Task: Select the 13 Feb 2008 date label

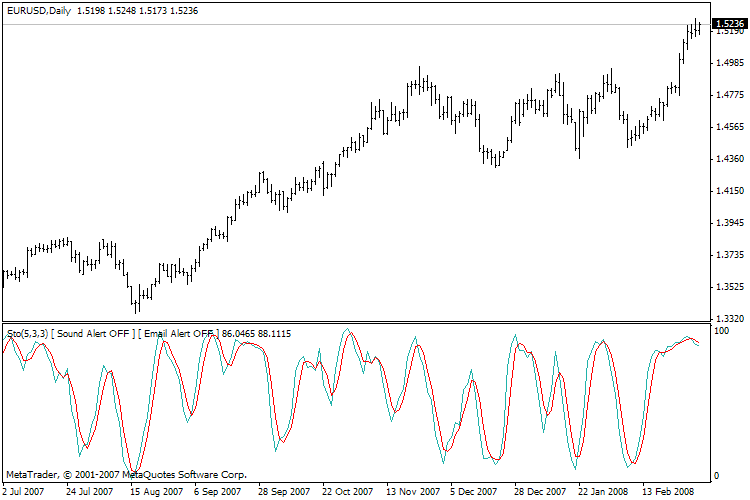Action: [668, 491]
